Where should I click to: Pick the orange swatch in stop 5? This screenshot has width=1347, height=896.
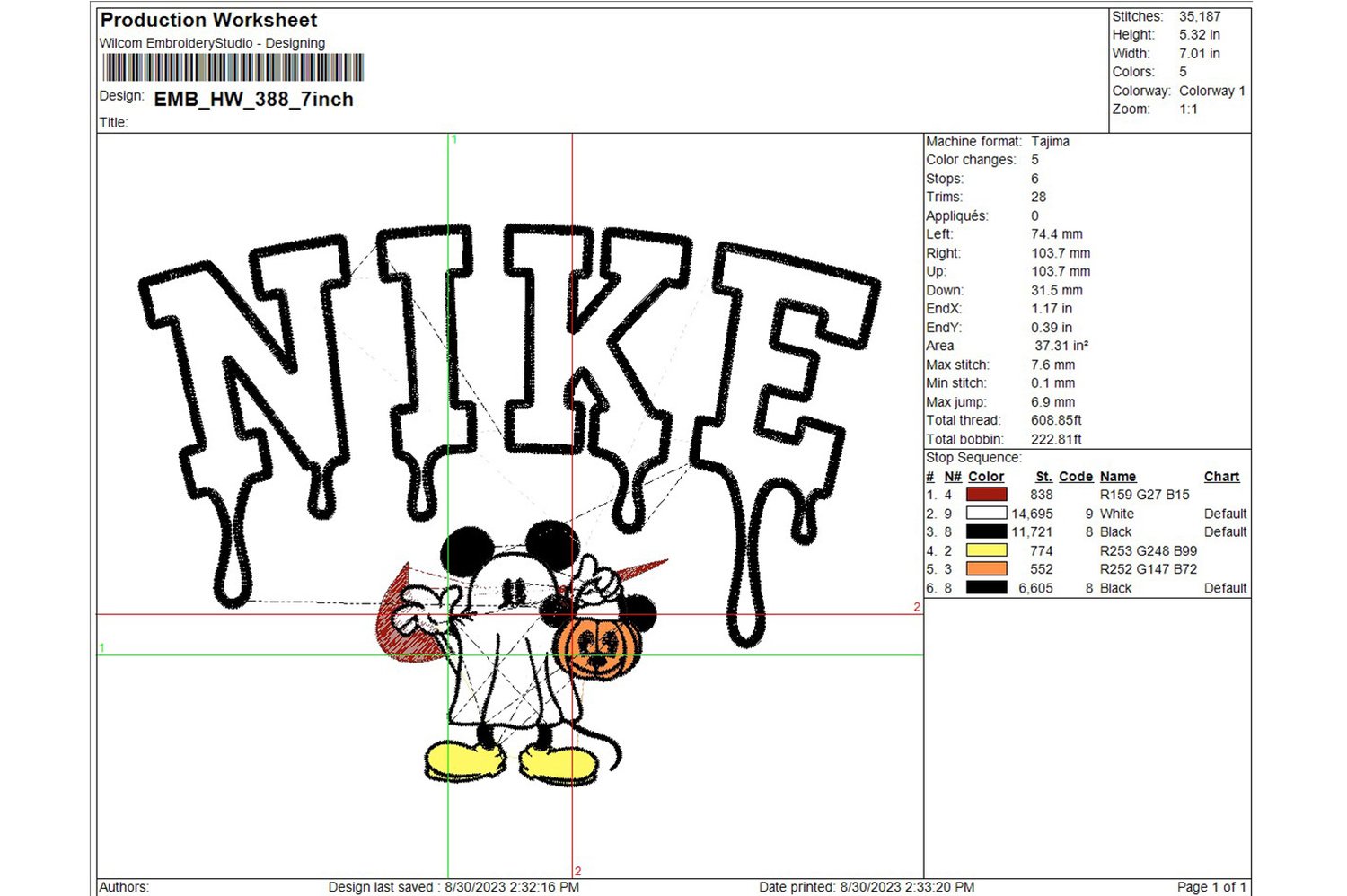(987, 569)
